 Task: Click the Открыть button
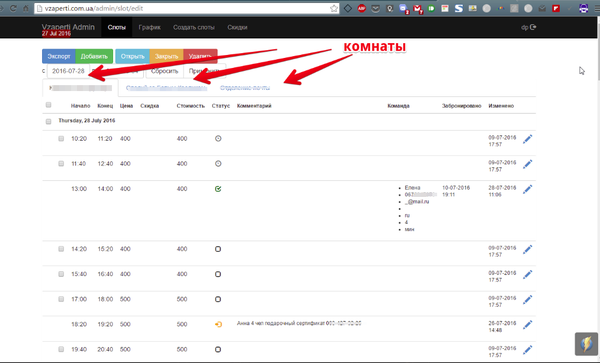[133, 56]
